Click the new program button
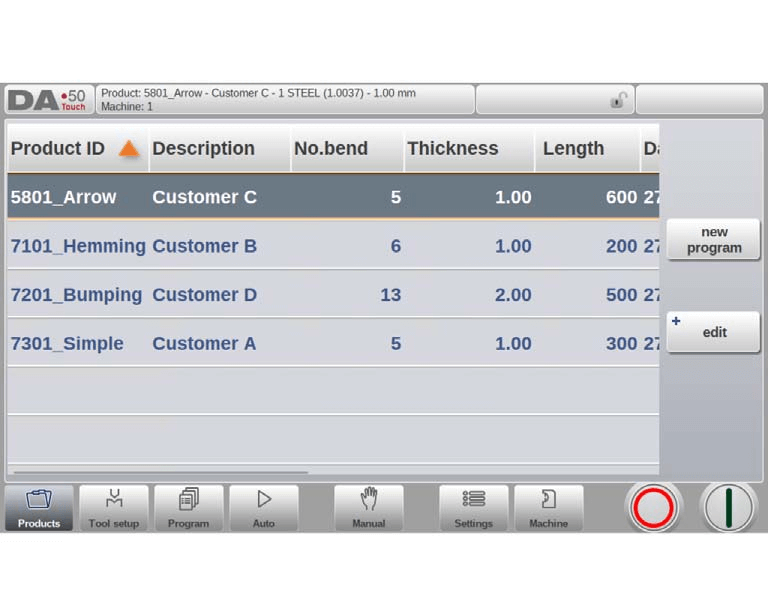 coord(714,240)
